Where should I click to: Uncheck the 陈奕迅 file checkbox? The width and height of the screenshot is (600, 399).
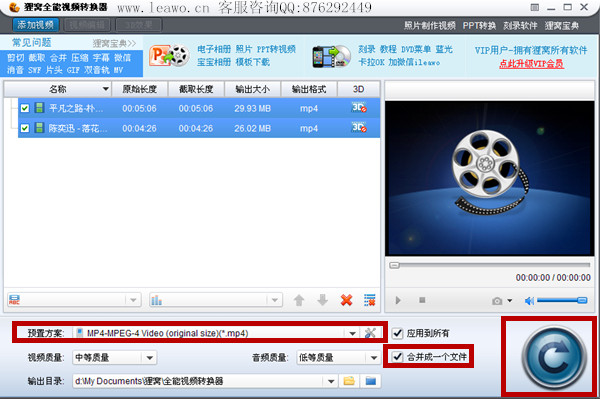click(x=25, y=128)
